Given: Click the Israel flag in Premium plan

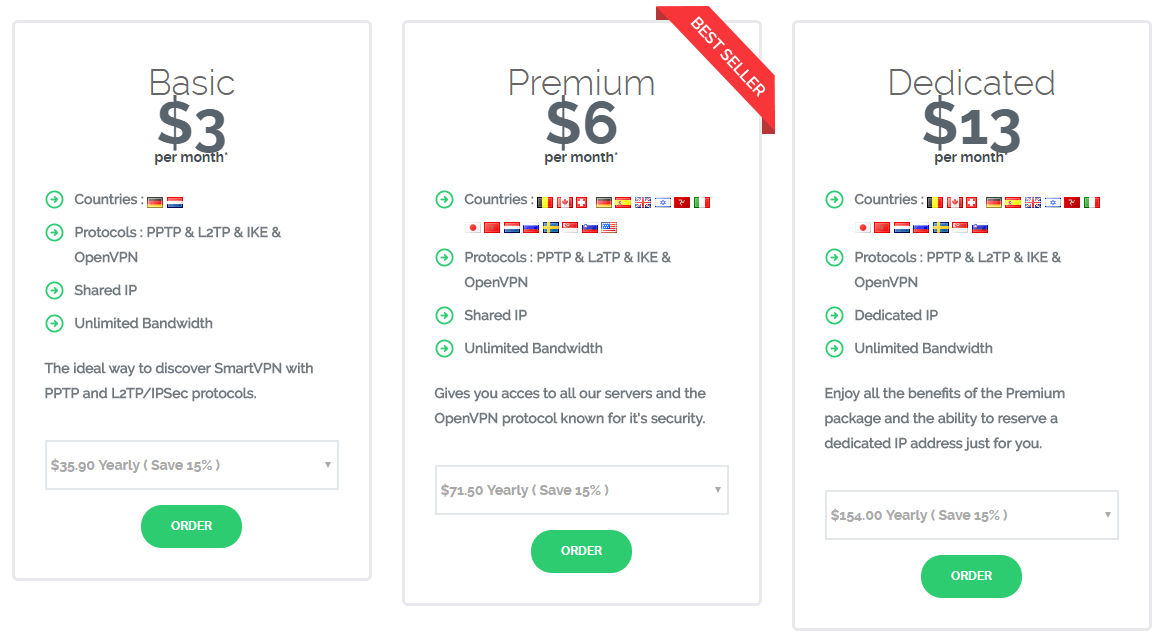Looking at the screenshot, I should (663, 202).
